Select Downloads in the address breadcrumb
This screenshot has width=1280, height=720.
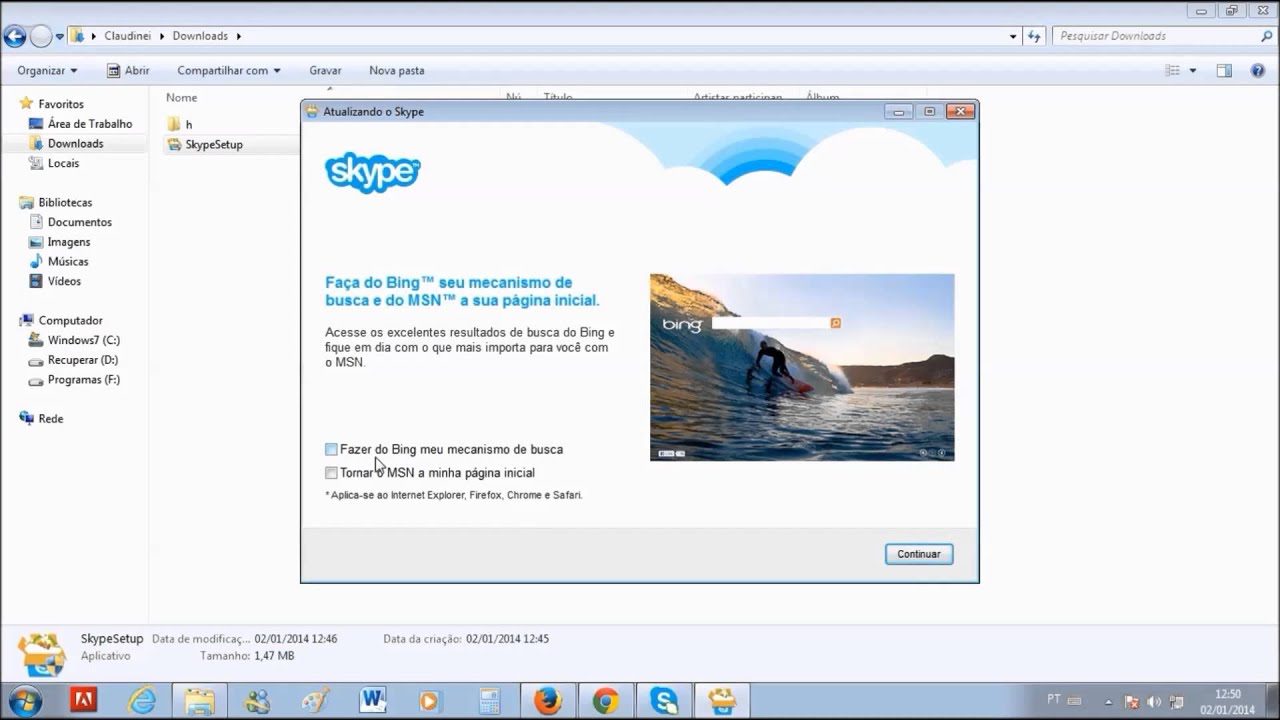[x=200, y=36]
